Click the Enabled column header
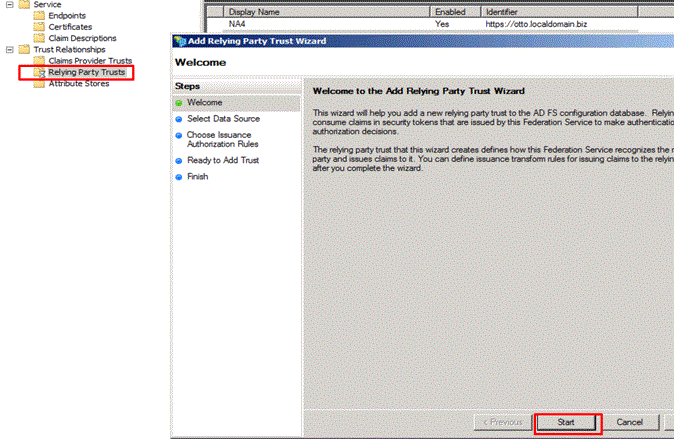 [x=452, y=11]
